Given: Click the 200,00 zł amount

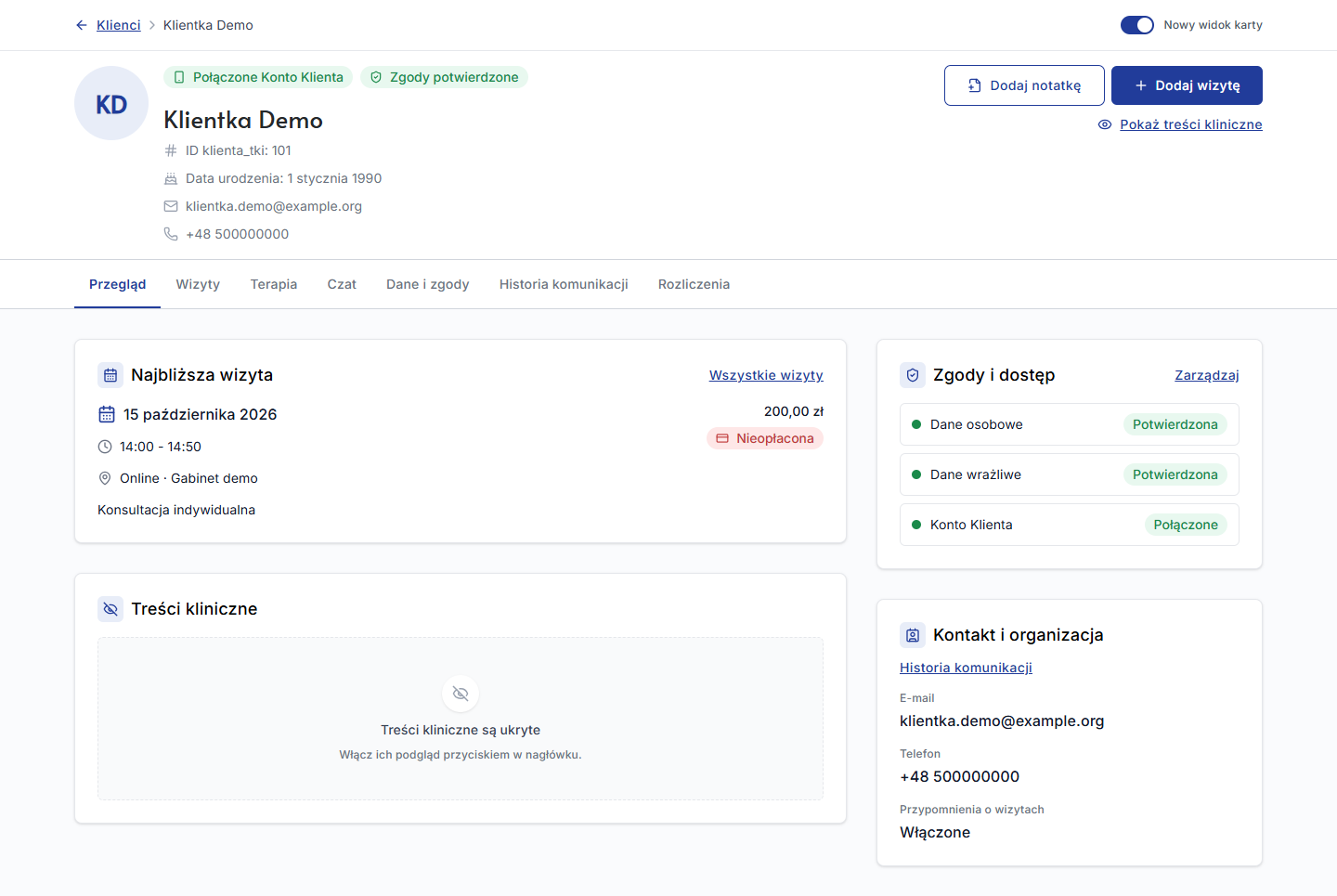Looking at the screenshot, I should (794, 411).
